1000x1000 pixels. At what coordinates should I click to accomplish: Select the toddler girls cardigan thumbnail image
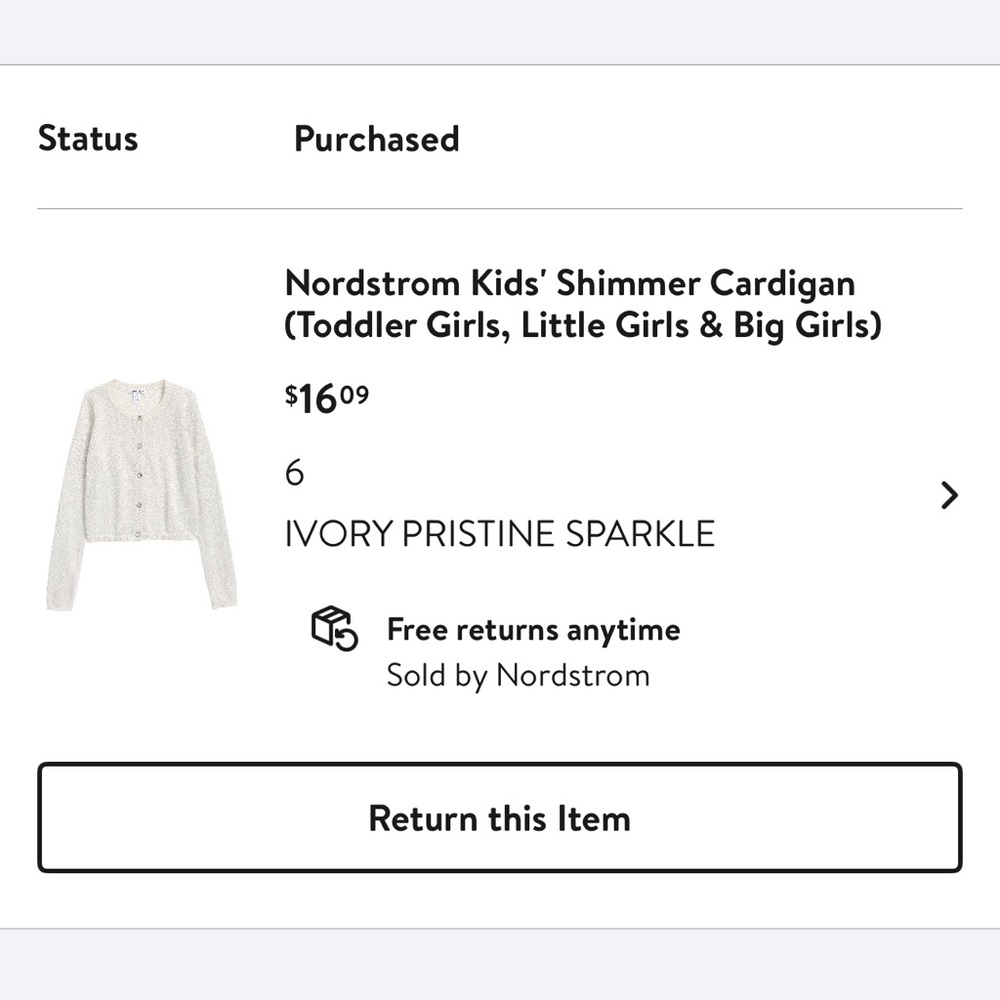click(x=140, y=495)
